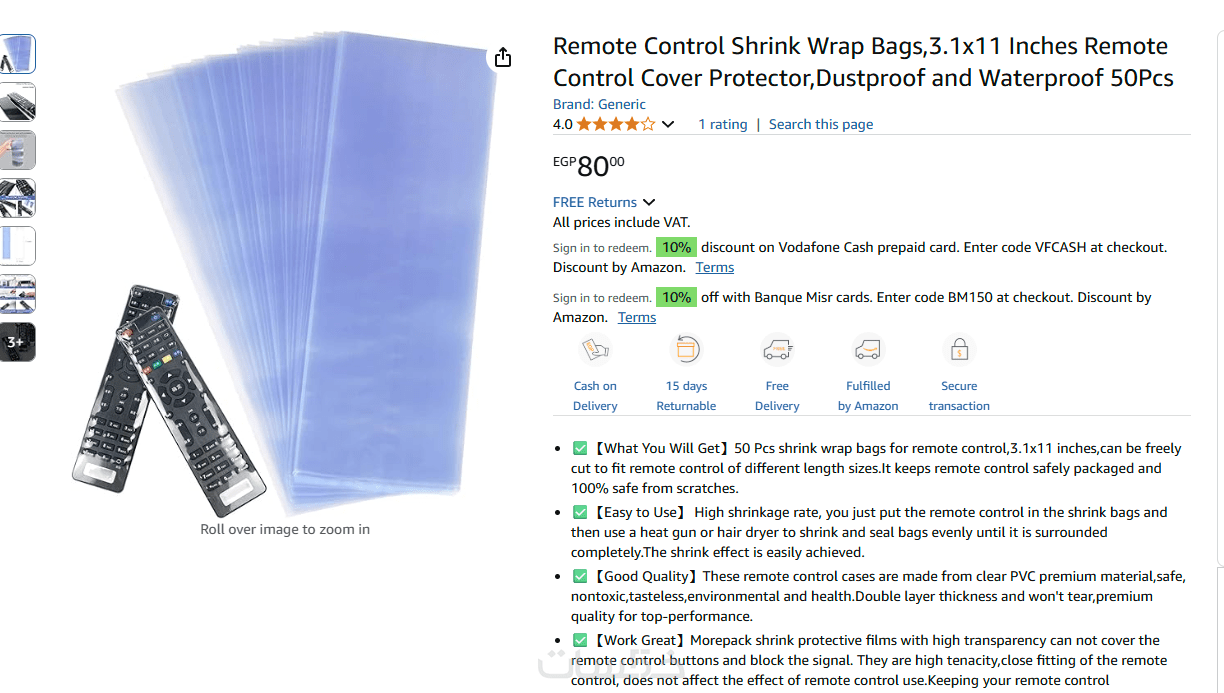Viewport: 1224px width, 693px height.
Task: Click the Free Delivery truck icon
Action: coord(777,350)
